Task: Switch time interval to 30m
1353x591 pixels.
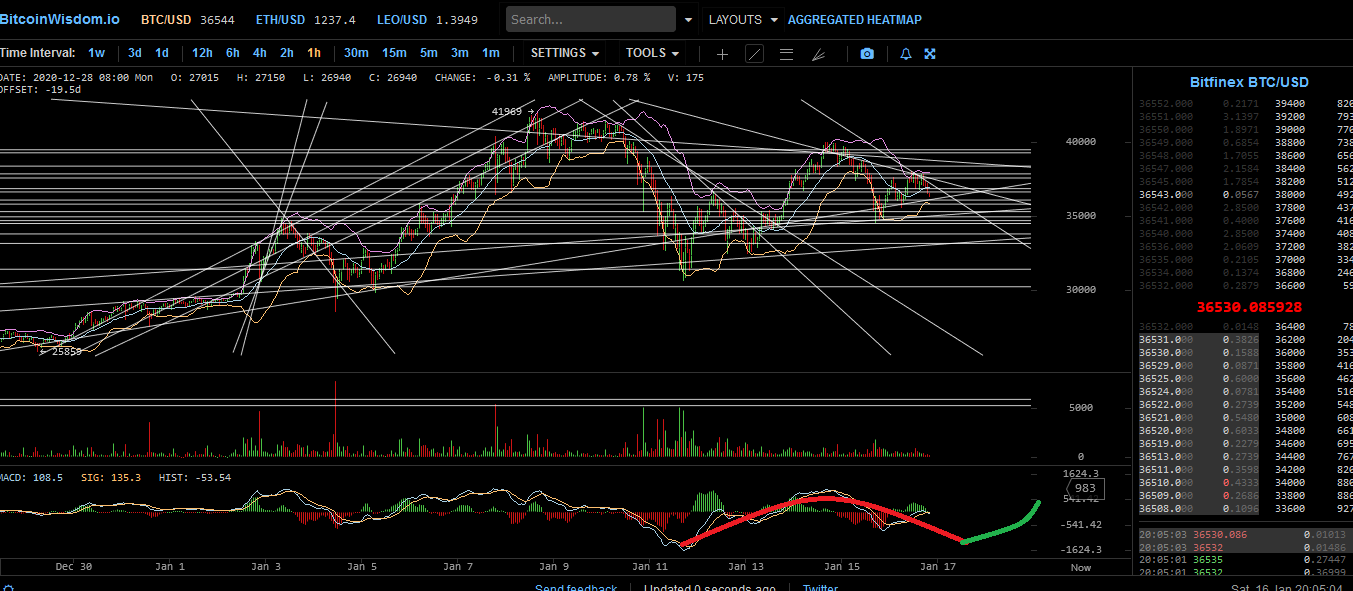Action: [x=356, y=53]
